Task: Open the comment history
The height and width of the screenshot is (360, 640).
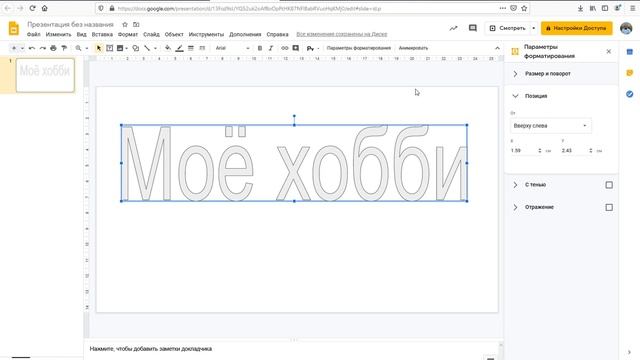Action: click(x=473, y=28)
